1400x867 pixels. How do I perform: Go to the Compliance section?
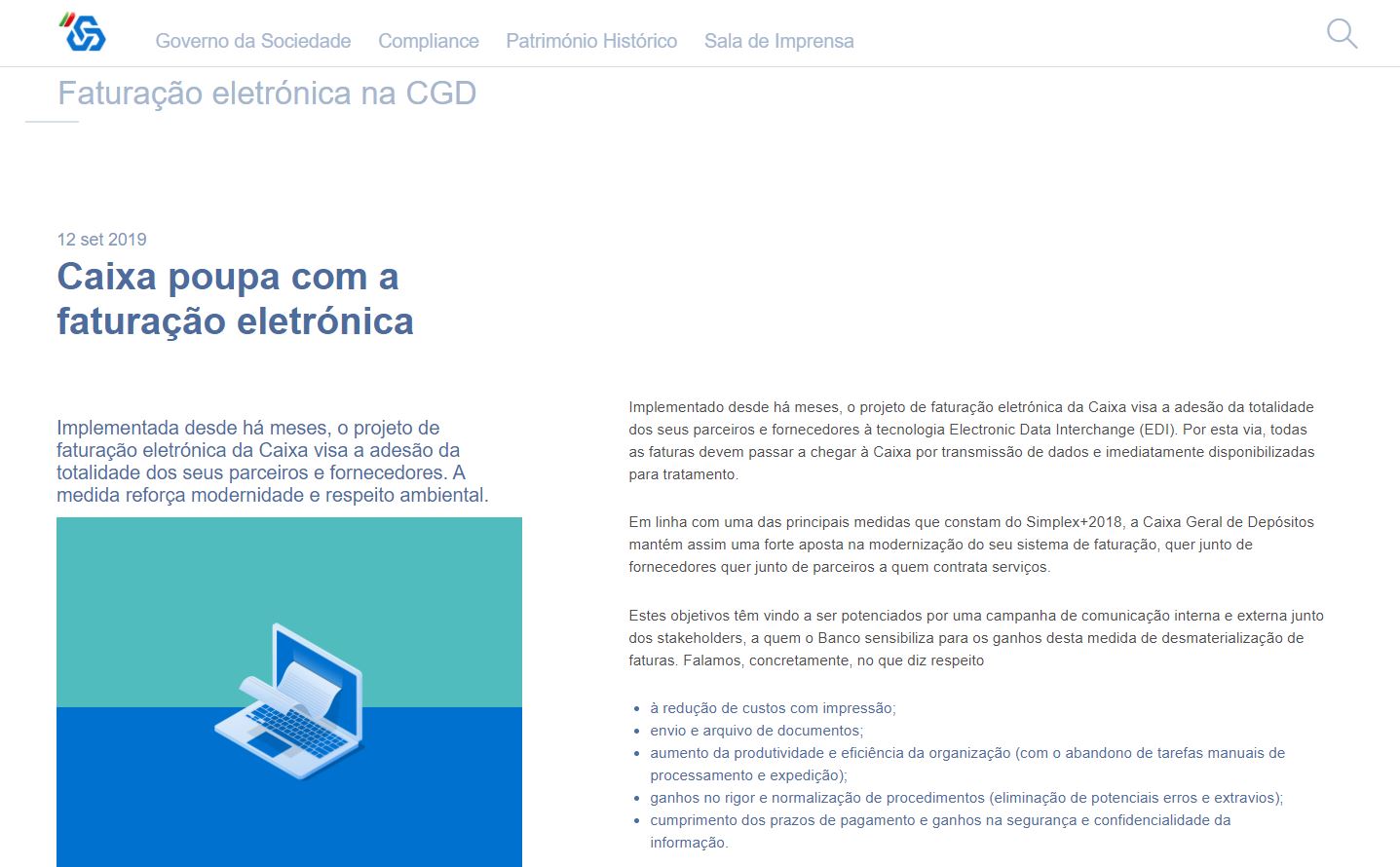(428, 41)
